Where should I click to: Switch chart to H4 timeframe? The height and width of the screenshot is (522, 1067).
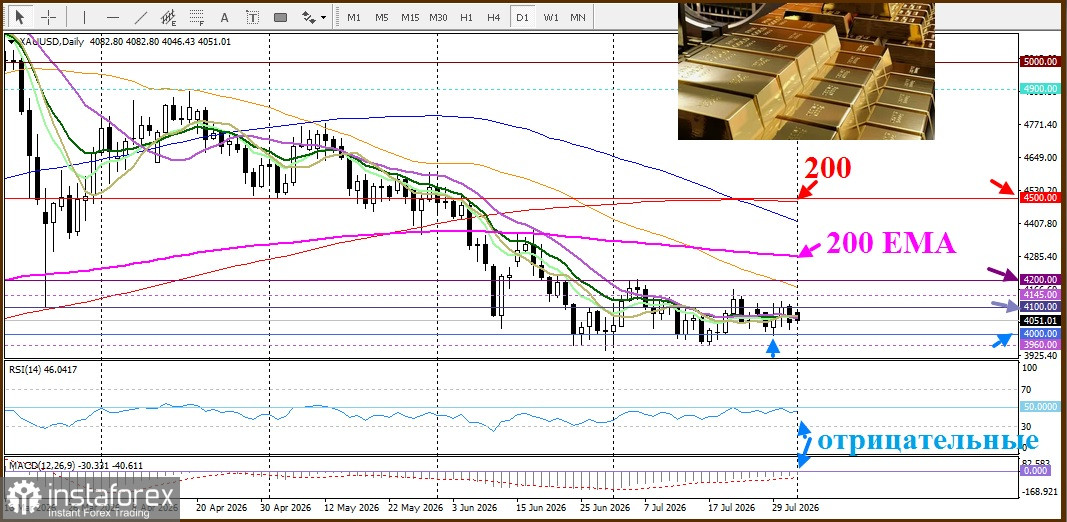pos(494,17)
